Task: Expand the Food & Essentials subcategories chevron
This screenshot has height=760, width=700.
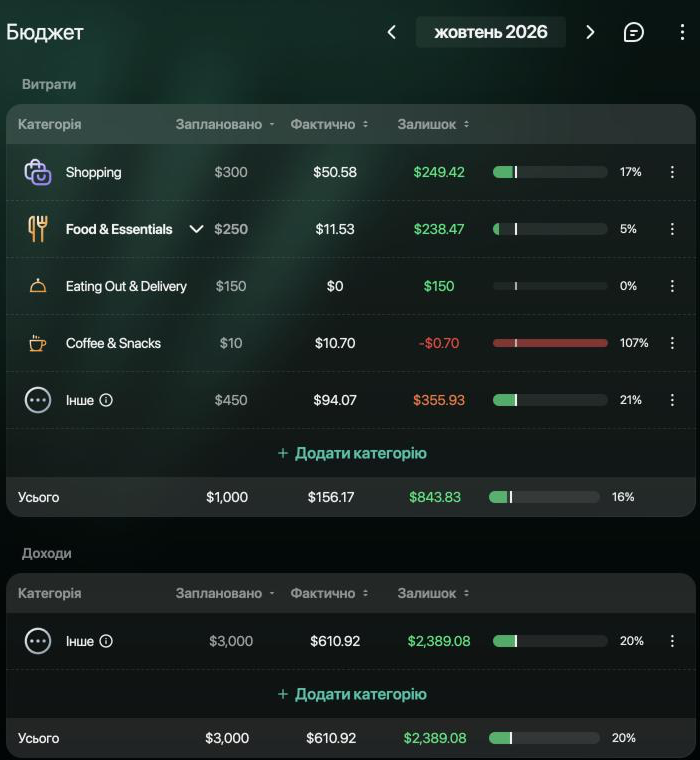Action: coord(196,229)
